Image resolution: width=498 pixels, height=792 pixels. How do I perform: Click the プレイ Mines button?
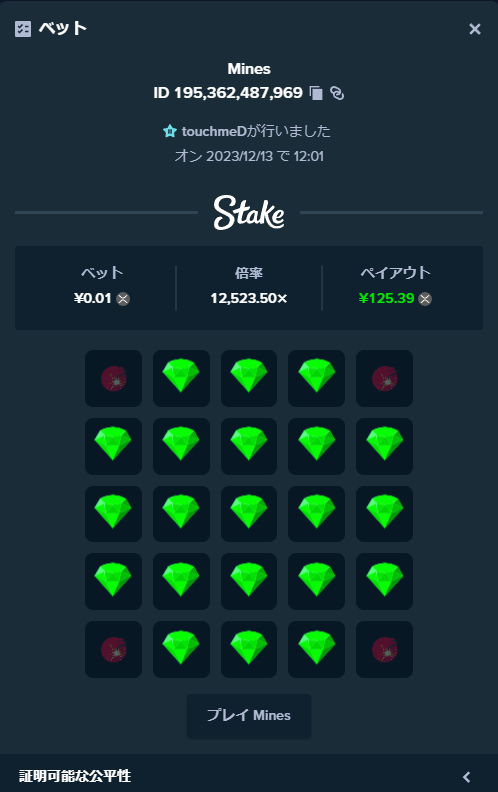[249, 715]
